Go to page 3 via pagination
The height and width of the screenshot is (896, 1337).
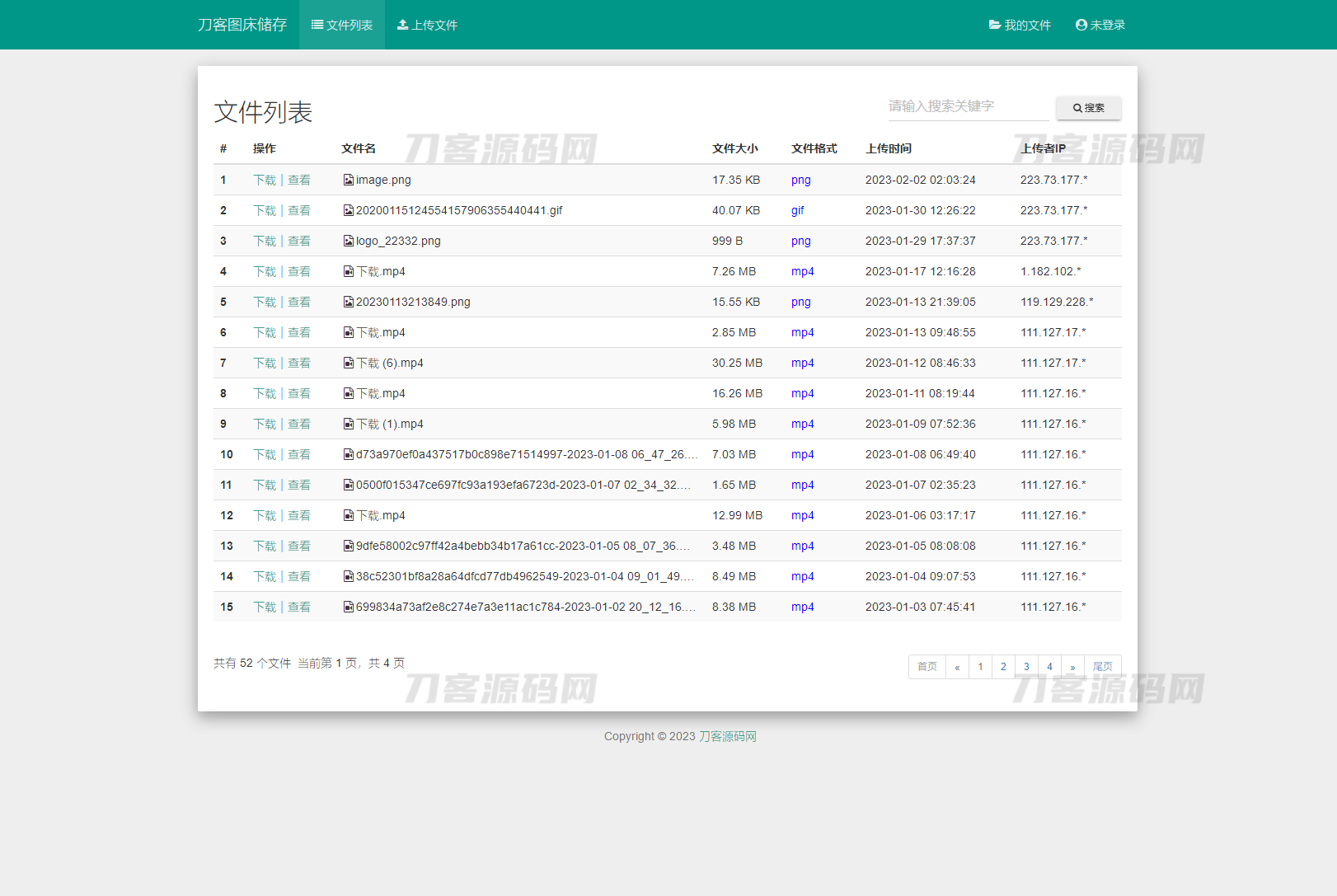(x=1026, y=666)
